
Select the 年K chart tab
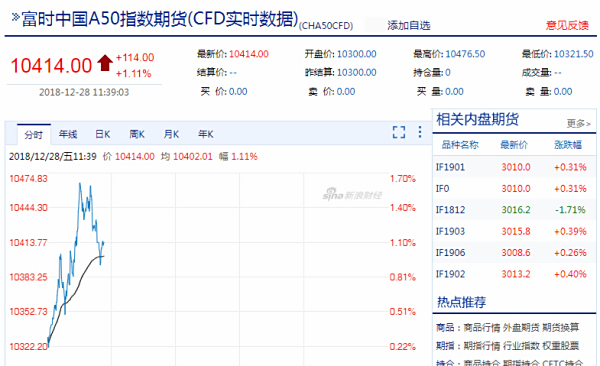206,134
